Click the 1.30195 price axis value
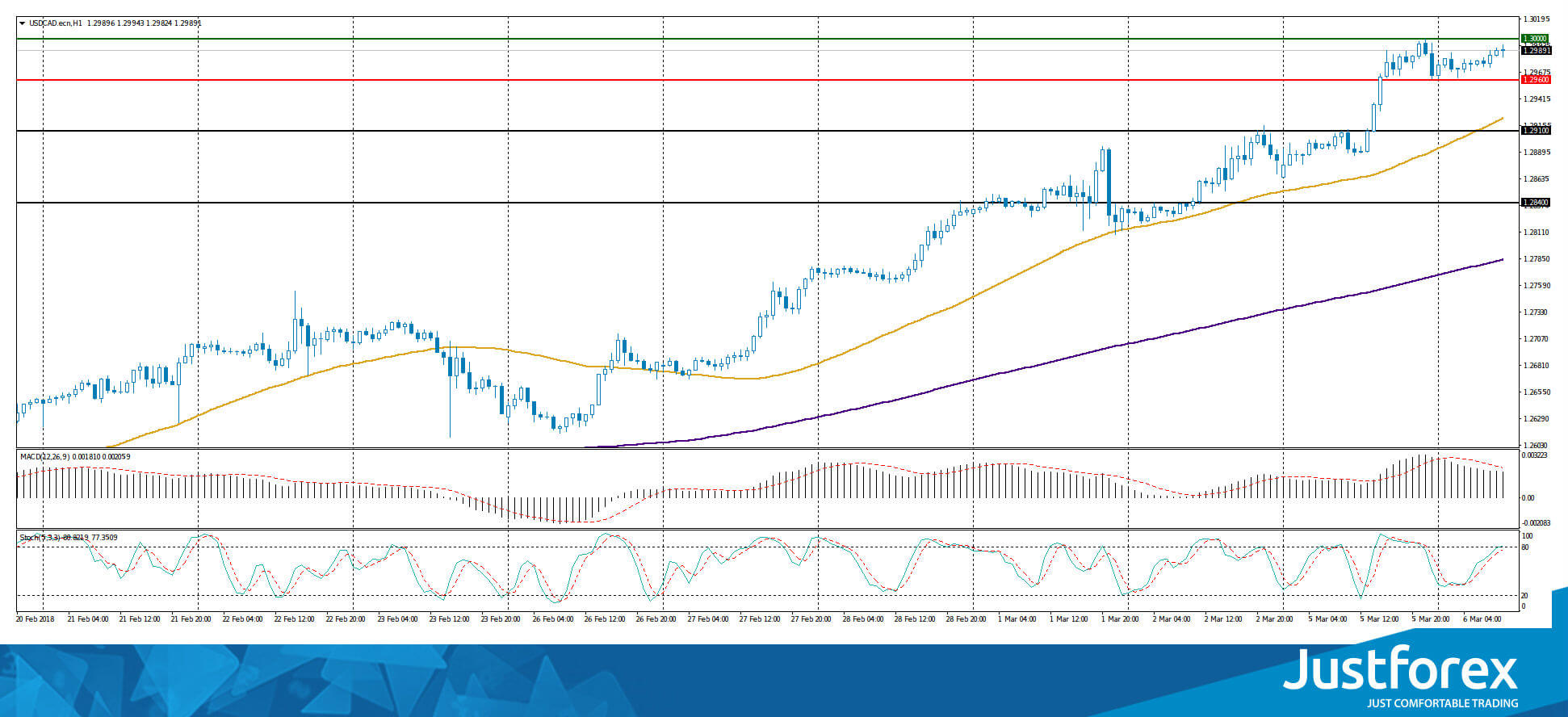The image size is (1568, 717). pos(1536,19)
